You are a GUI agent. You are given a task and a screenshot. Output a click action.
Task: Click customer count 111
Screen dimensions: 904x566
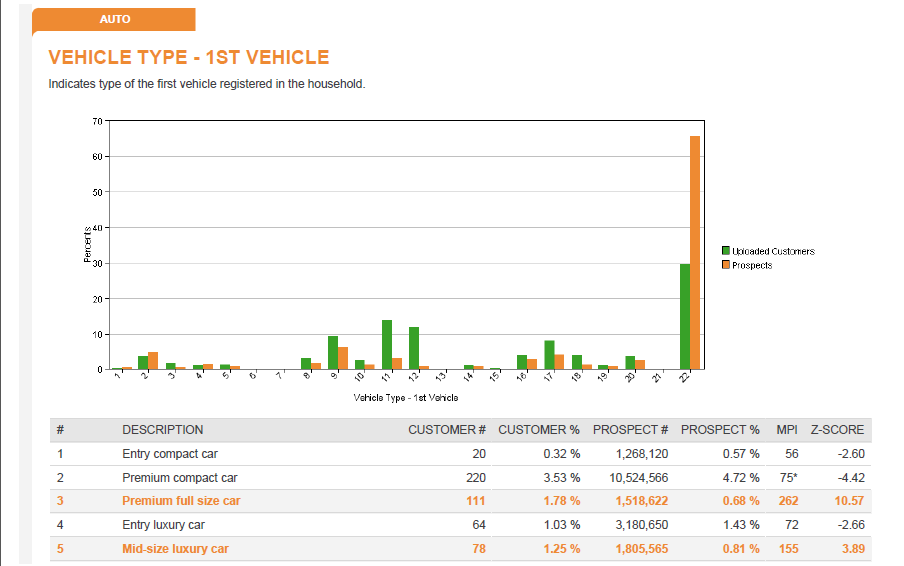click(476, 501)
